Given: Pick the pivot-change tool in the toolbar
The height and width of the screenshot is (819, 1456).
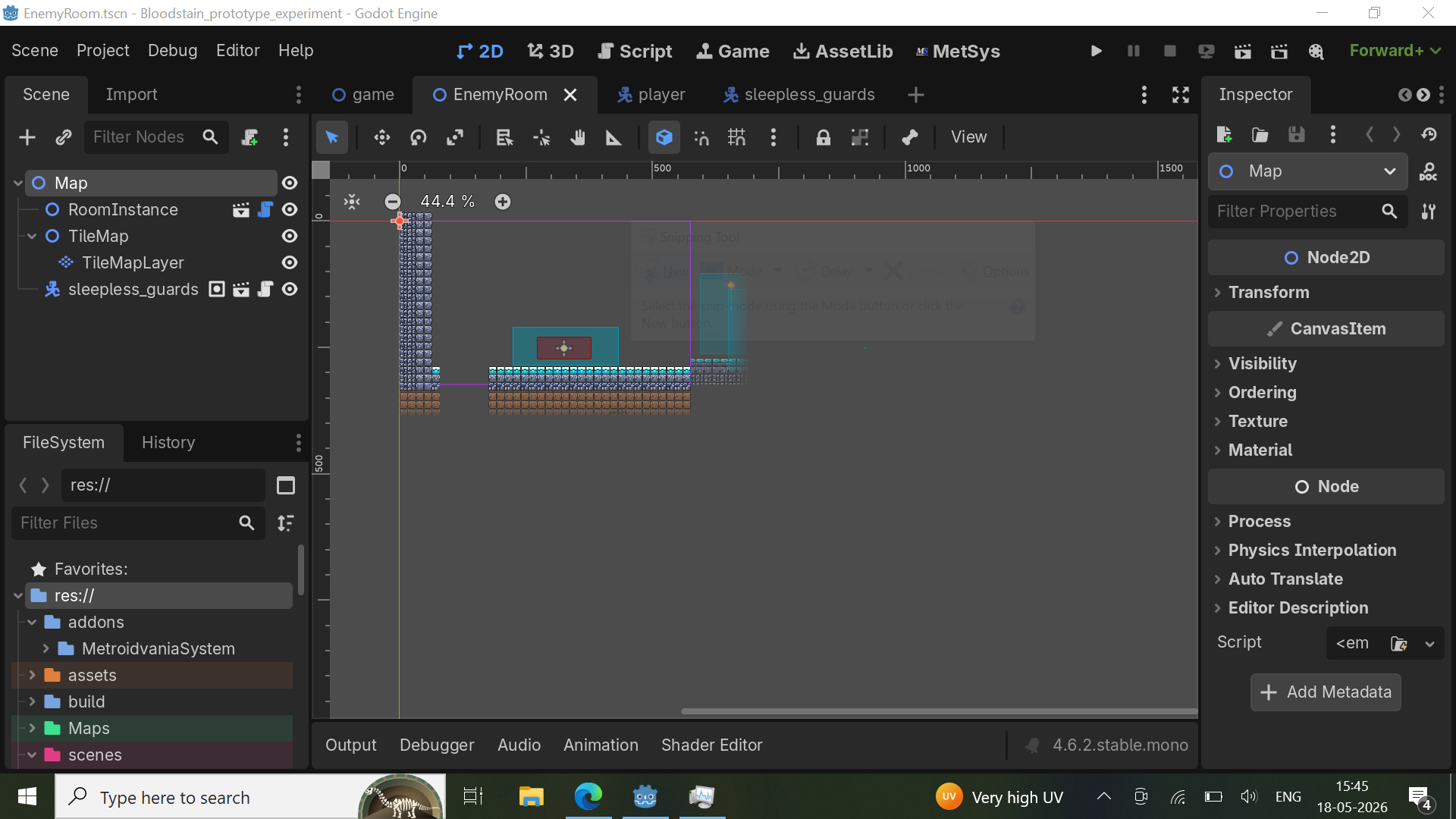Looking at the screenshot, I should click(541, 137).
